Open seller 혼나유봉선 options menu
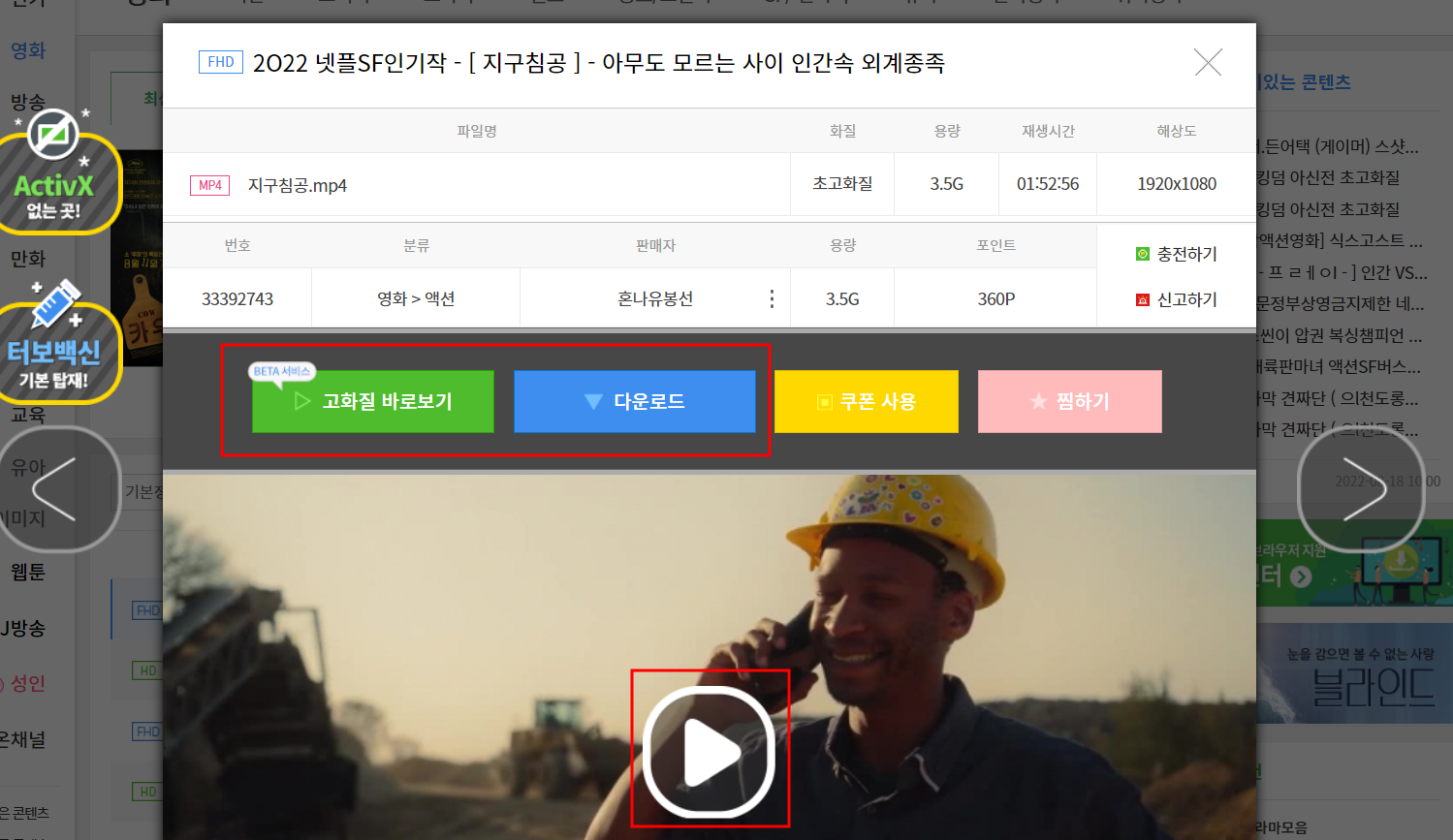The width and height of the screenshot is (1453, 840). pos(772,298)
